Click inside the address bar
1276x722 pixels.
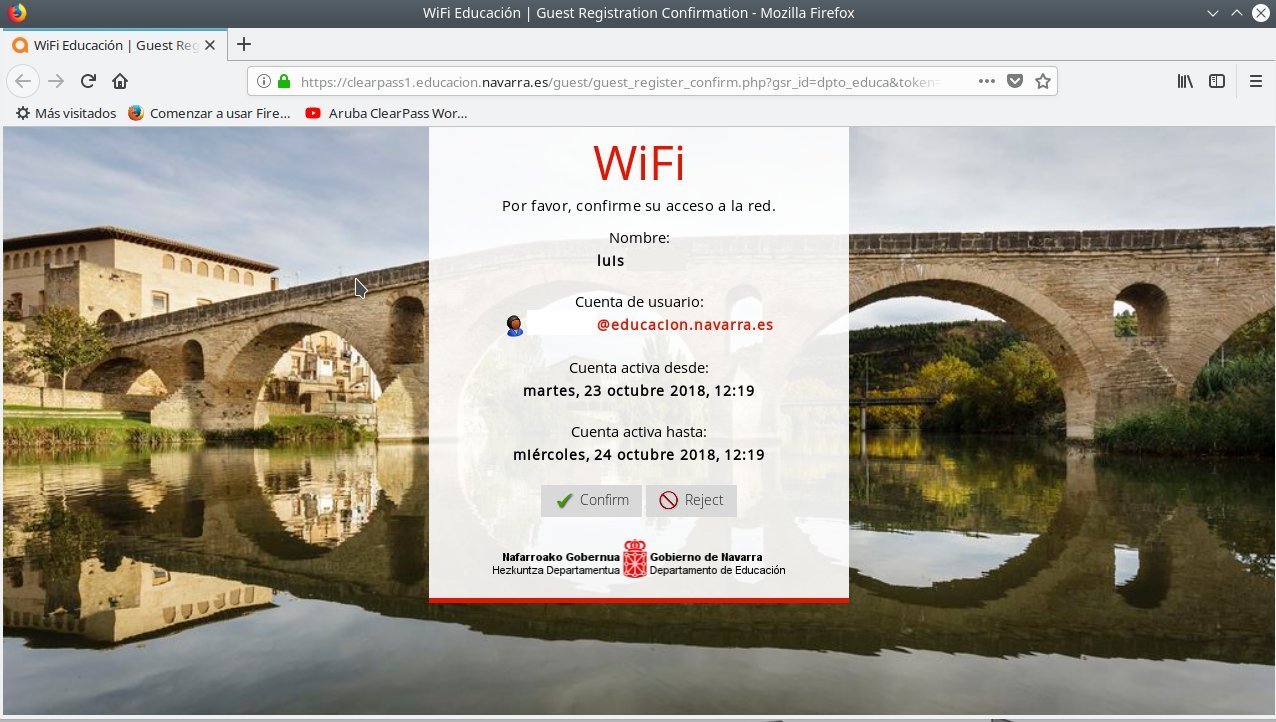600,81
